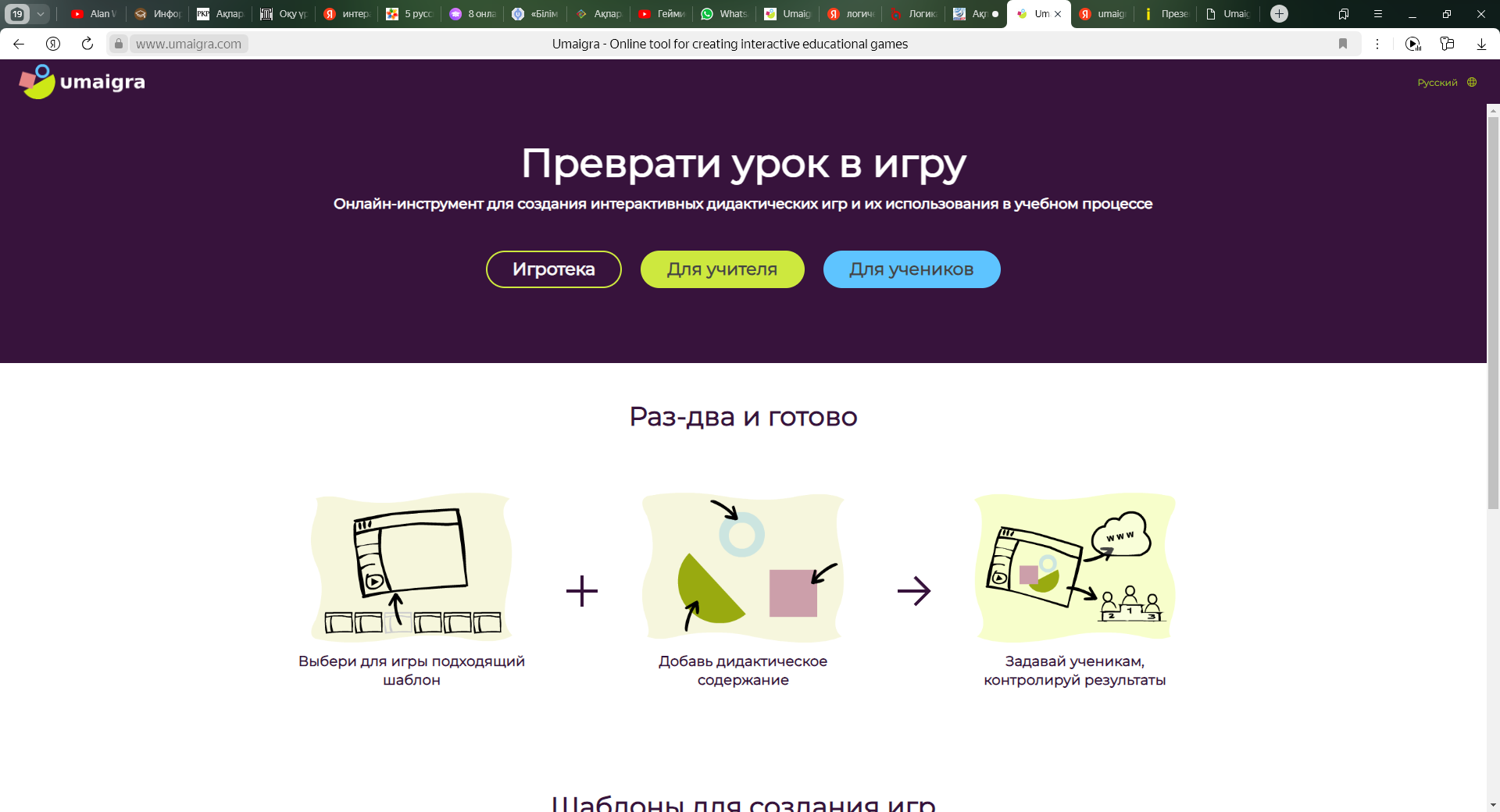Click the page title text in address bar
Screen dimensions: 1500x812
coord(730,44)
